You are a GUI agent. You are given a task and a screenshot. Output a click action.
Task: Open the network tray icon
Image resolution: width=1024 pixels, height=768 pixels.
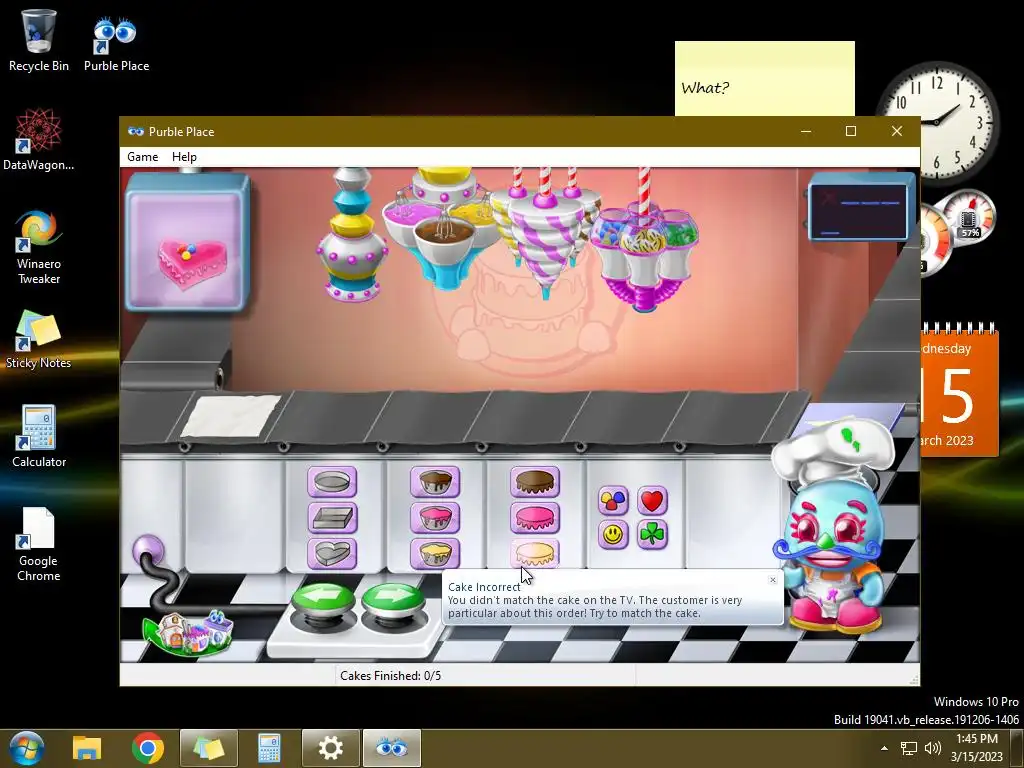[x=908, y=748]
